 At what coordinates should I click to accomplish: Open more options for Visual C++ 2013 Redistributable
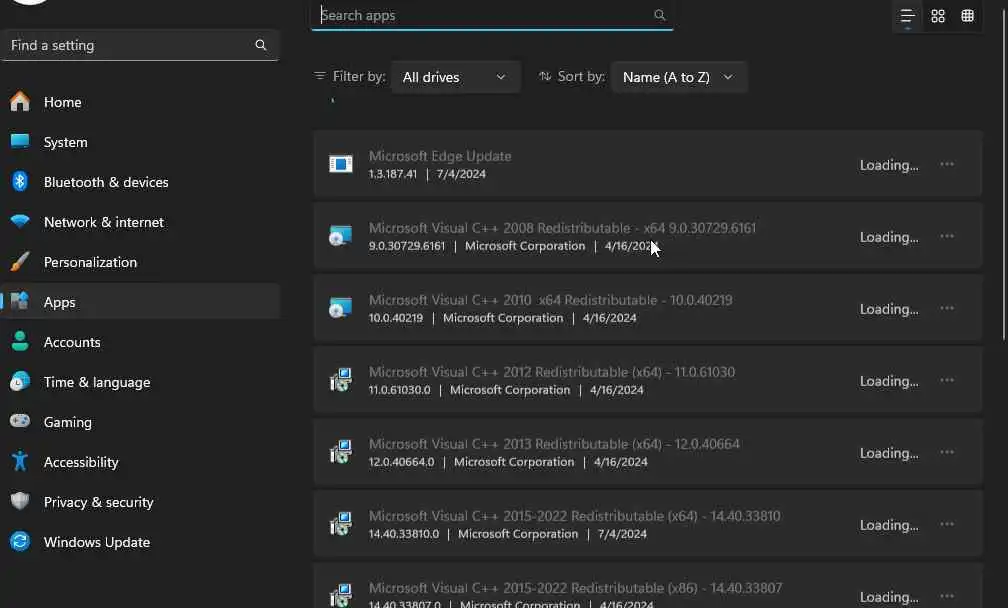(947, 452)
